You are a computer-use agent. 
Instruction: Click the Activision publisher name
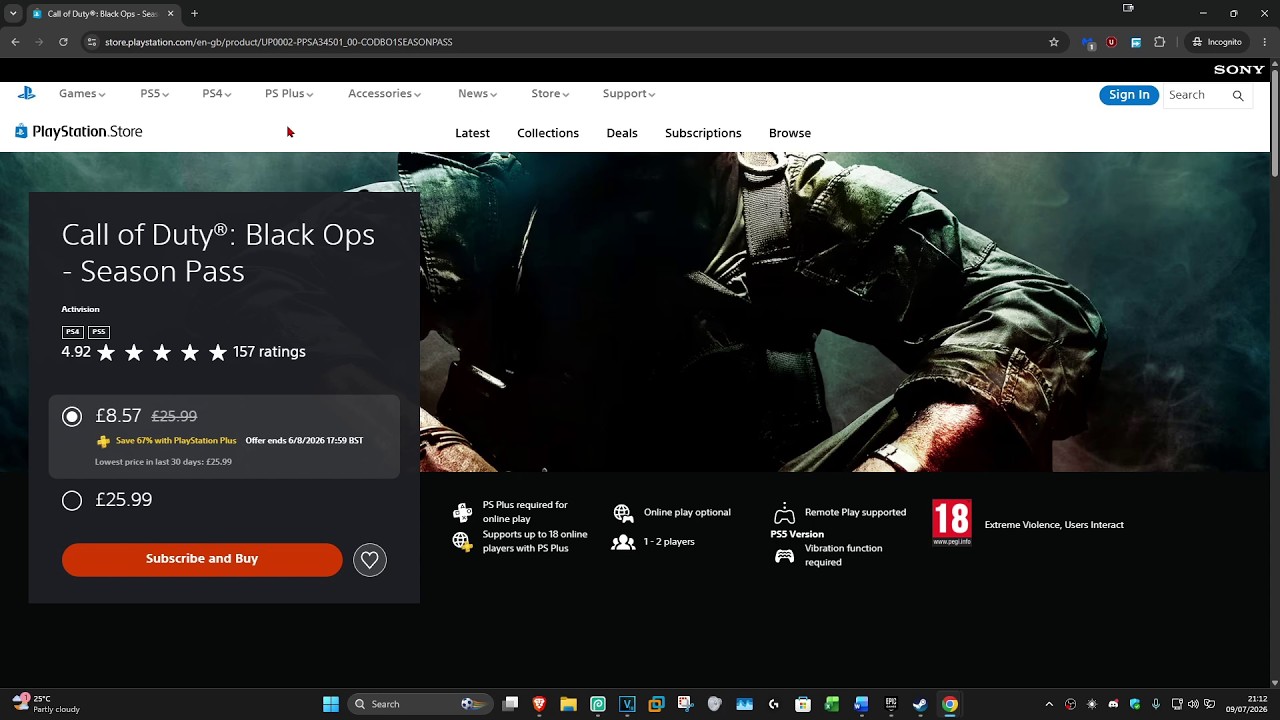click(80, 309)
